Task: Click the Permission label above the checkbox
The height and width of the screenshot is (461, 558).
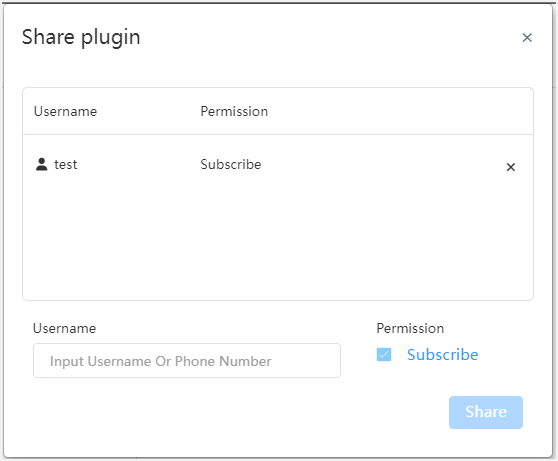Action: pos(410,328)
